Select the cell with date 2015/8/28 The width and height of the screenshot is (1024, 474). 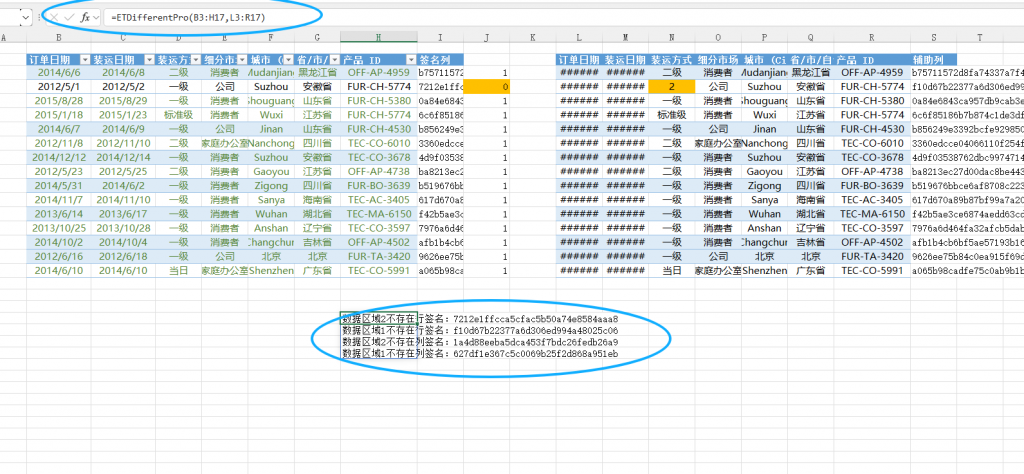(59, 101)
